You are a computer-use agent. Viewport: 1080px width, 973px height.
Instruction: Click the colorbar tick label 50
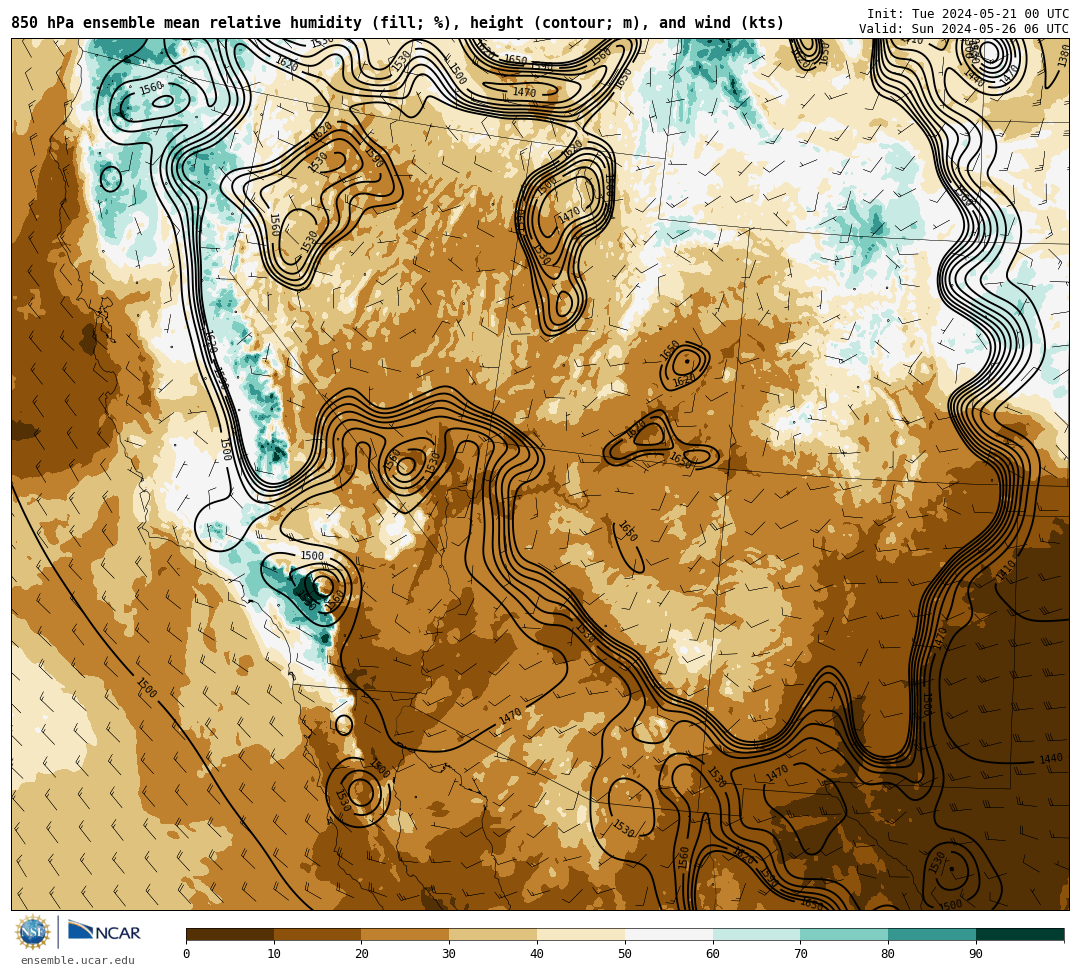point(625,954)
